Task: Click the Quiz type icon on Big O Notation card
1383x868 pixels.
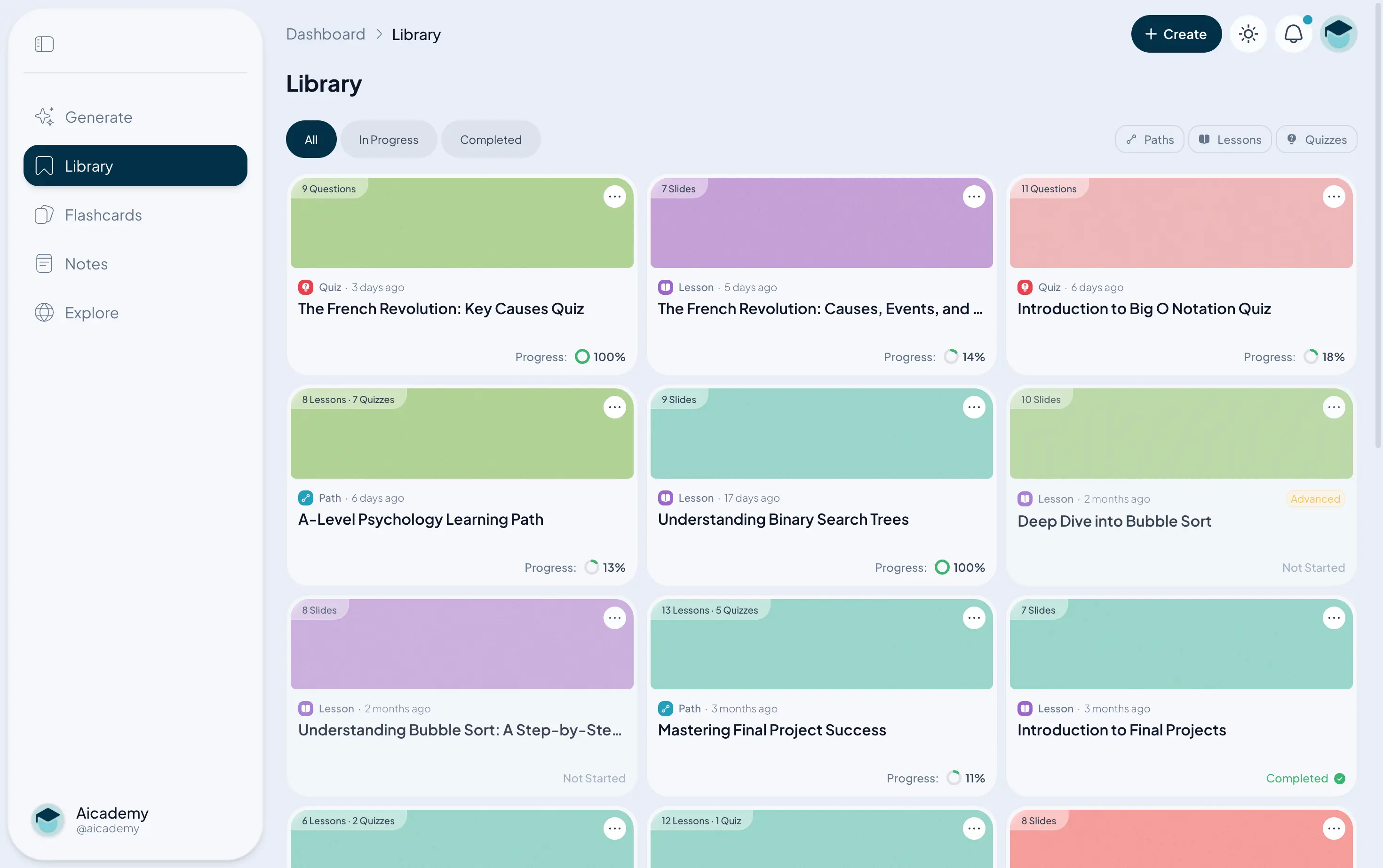Action: (x=1025, y=287)
